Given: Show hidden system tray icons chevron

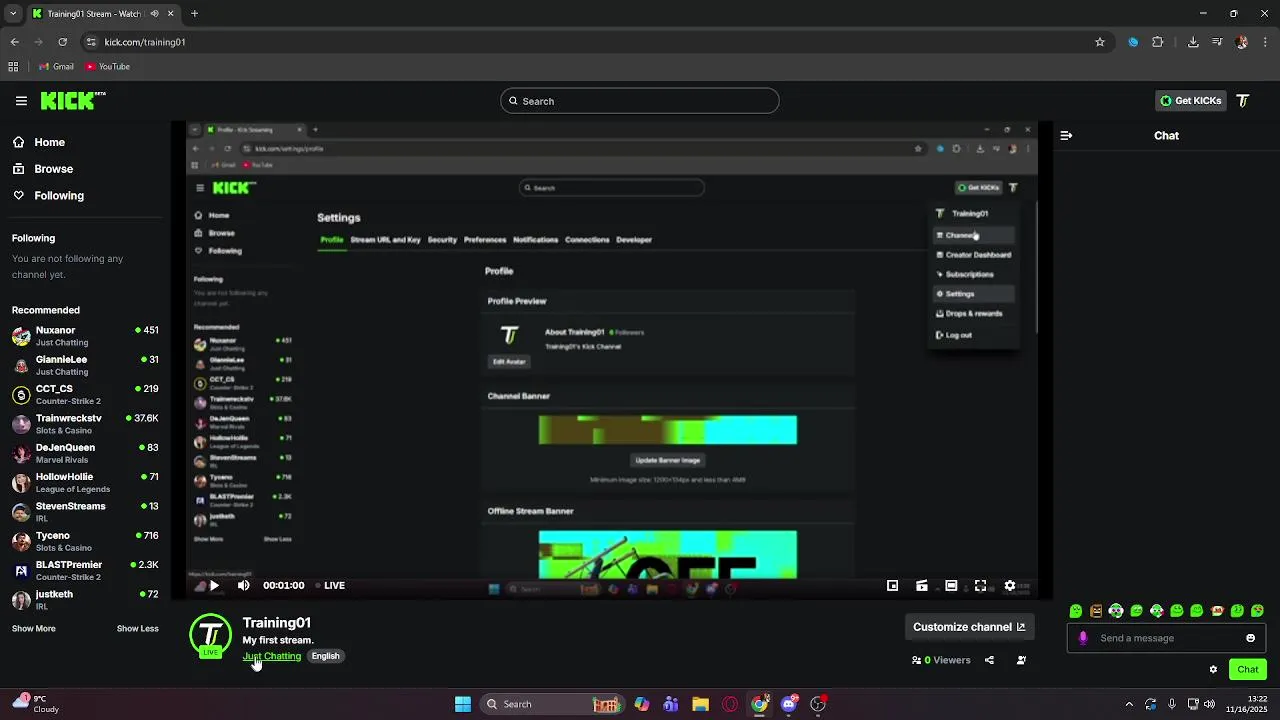Looking at the screenshot, I should (x=1129, y=704).
